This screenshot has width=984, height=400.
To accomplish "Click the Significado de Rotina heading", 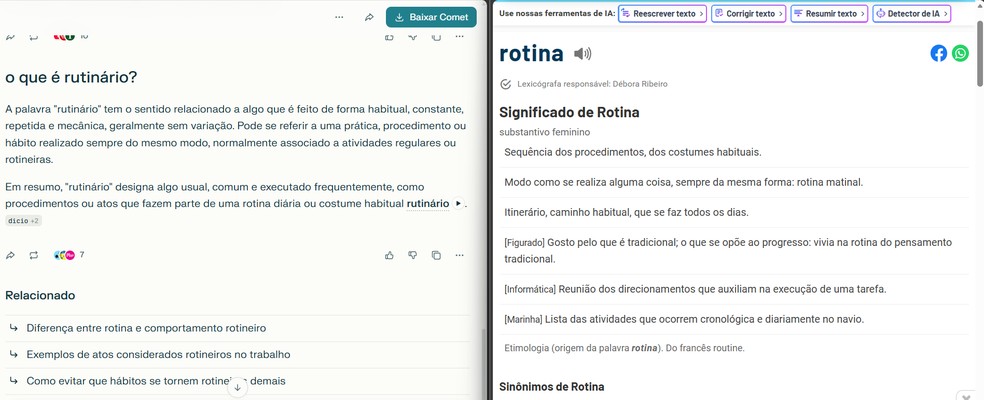I will click(x=569, y=112).
